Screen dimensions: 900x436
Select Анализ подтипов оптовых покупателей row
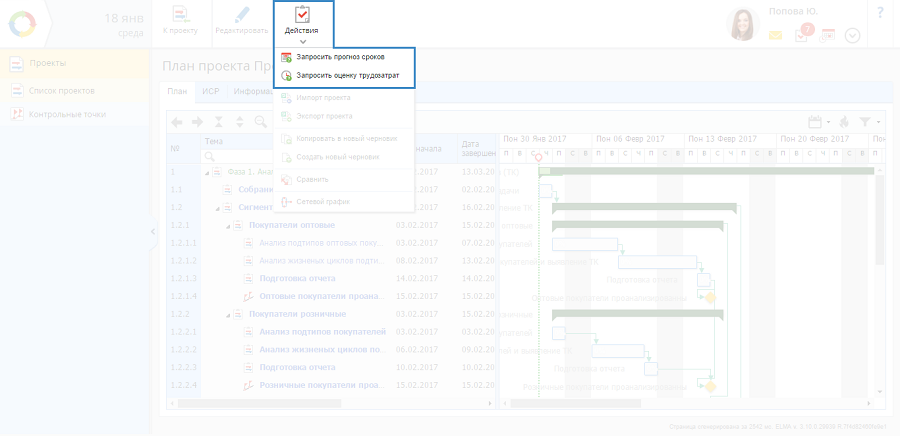coord(331,243)
